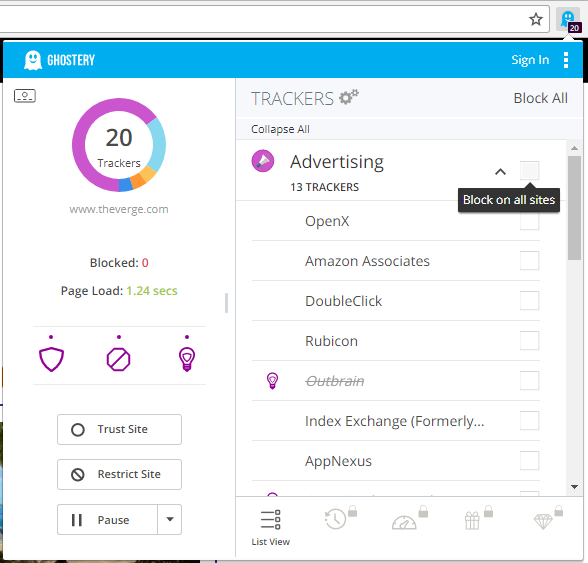Click the Sign In link

tap(530, 60)
